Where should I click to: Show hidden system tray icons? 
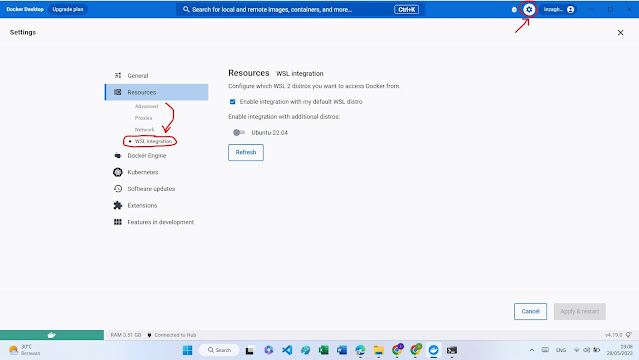tap(532, 350)
